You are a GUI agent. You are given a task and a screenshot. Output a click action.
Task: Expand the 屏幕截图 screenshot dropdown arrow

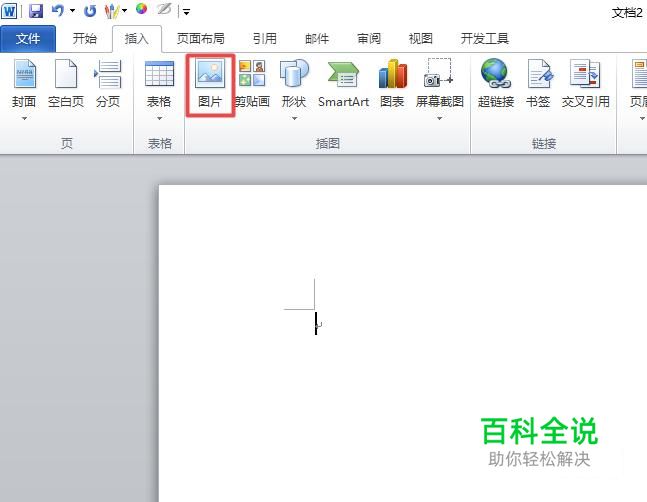(439, 119)
